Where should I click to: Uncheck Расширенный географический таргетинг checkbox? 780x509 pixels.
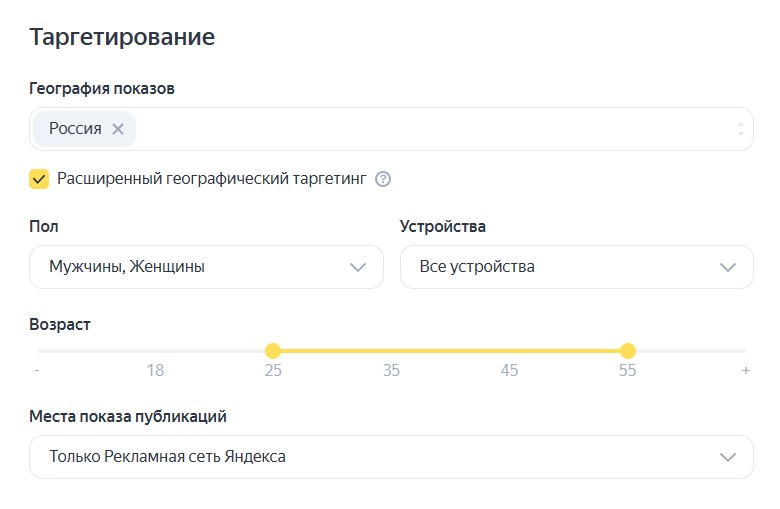click(39, 179)
